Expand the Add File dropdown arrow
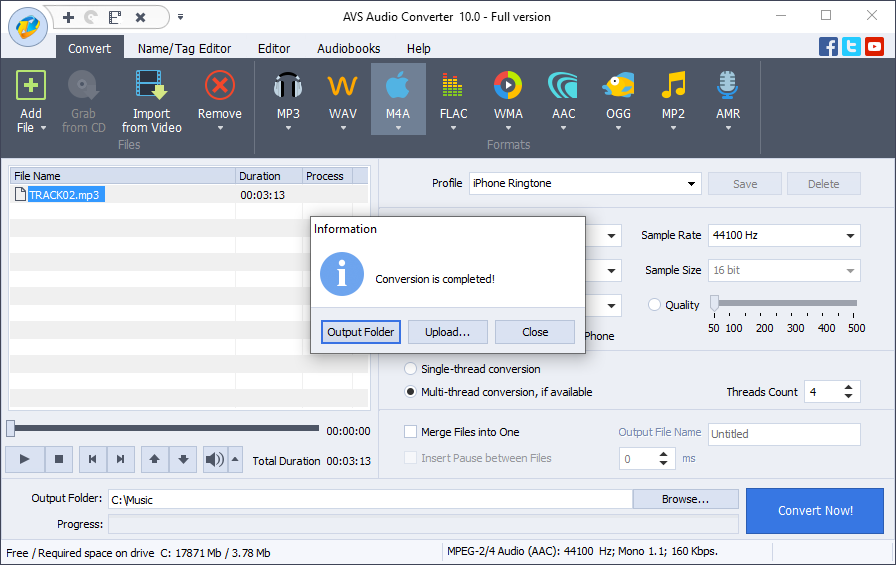Viewport: 896px width, 565px height. (43, 128)
